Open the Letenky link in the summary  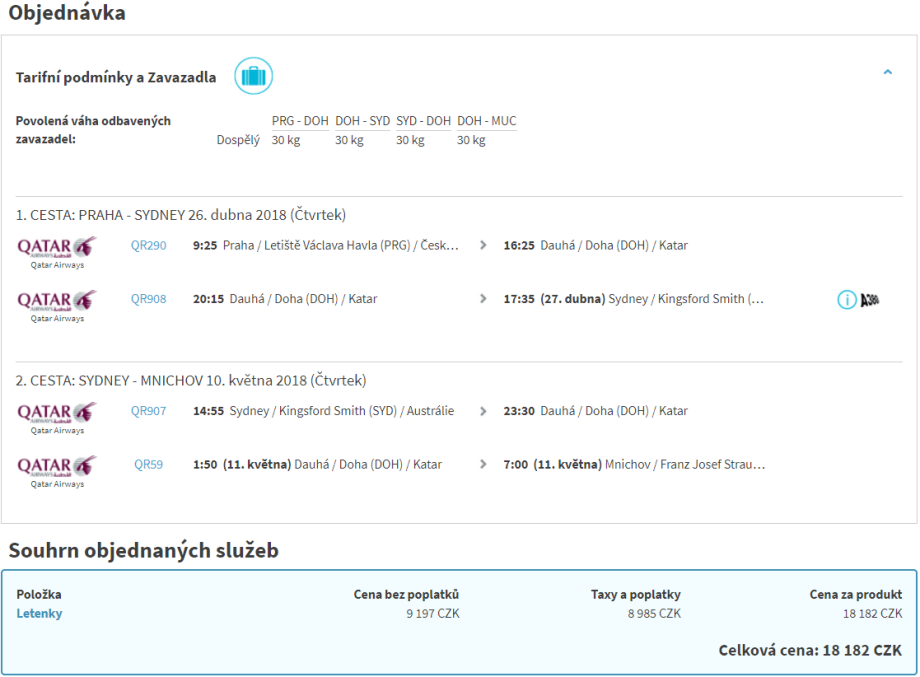pos(39,614)
